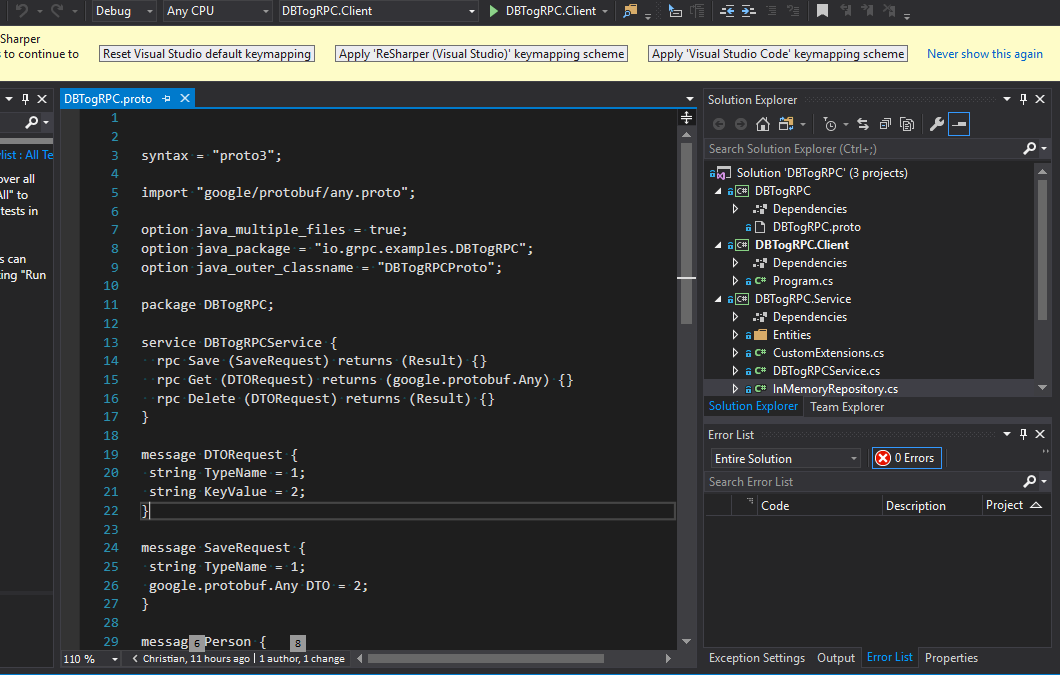Viewport: 1060px width, 675px height.
Task: Open Entire Solution scope dropdown in Error List
Action: [786, 459]
